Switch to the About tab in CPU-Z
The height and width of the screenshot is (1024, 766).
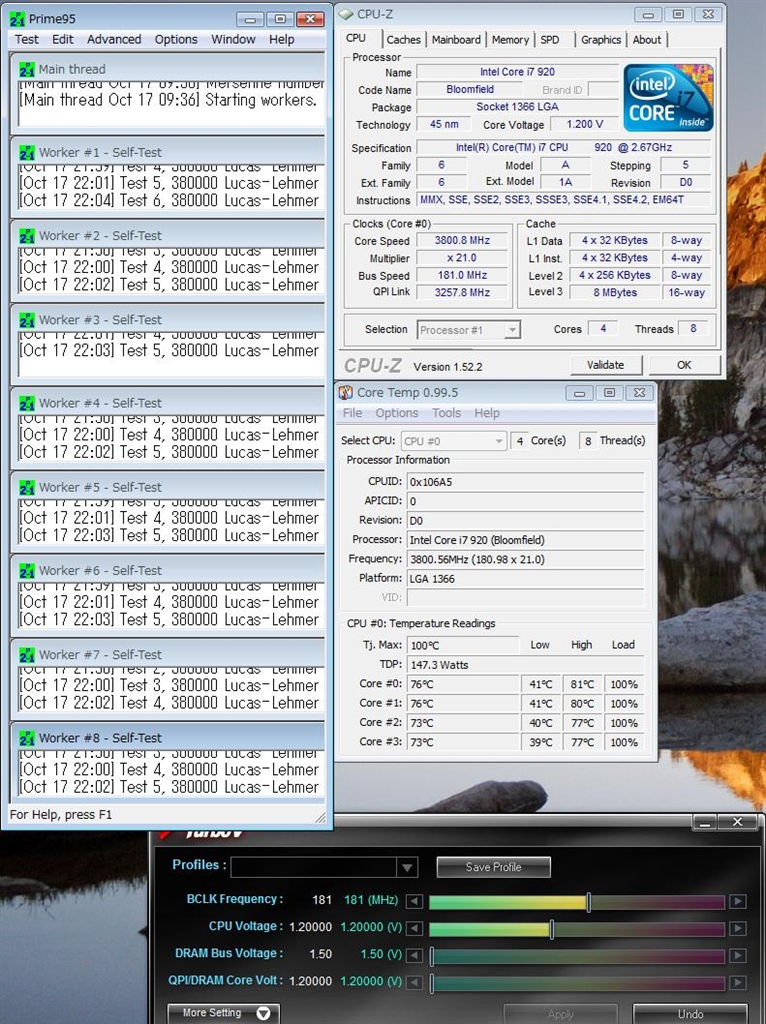(646, 40)
